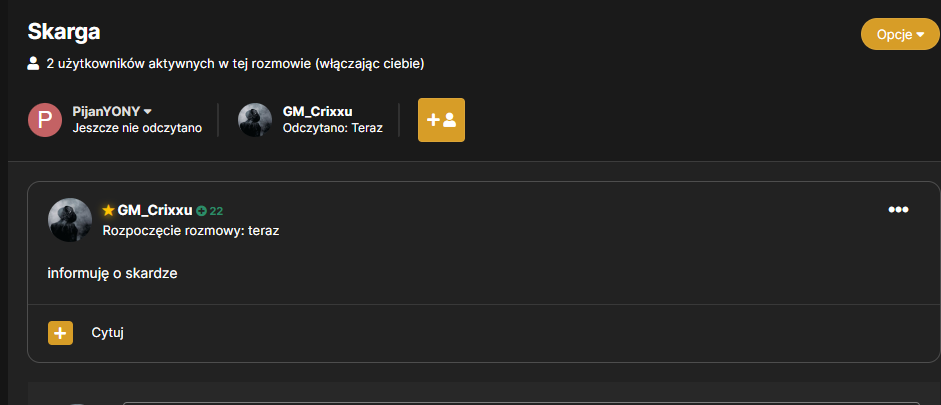Open the post options ellipsis menu
This screenshot has width=941, height=405.
(x=898, y=209)
